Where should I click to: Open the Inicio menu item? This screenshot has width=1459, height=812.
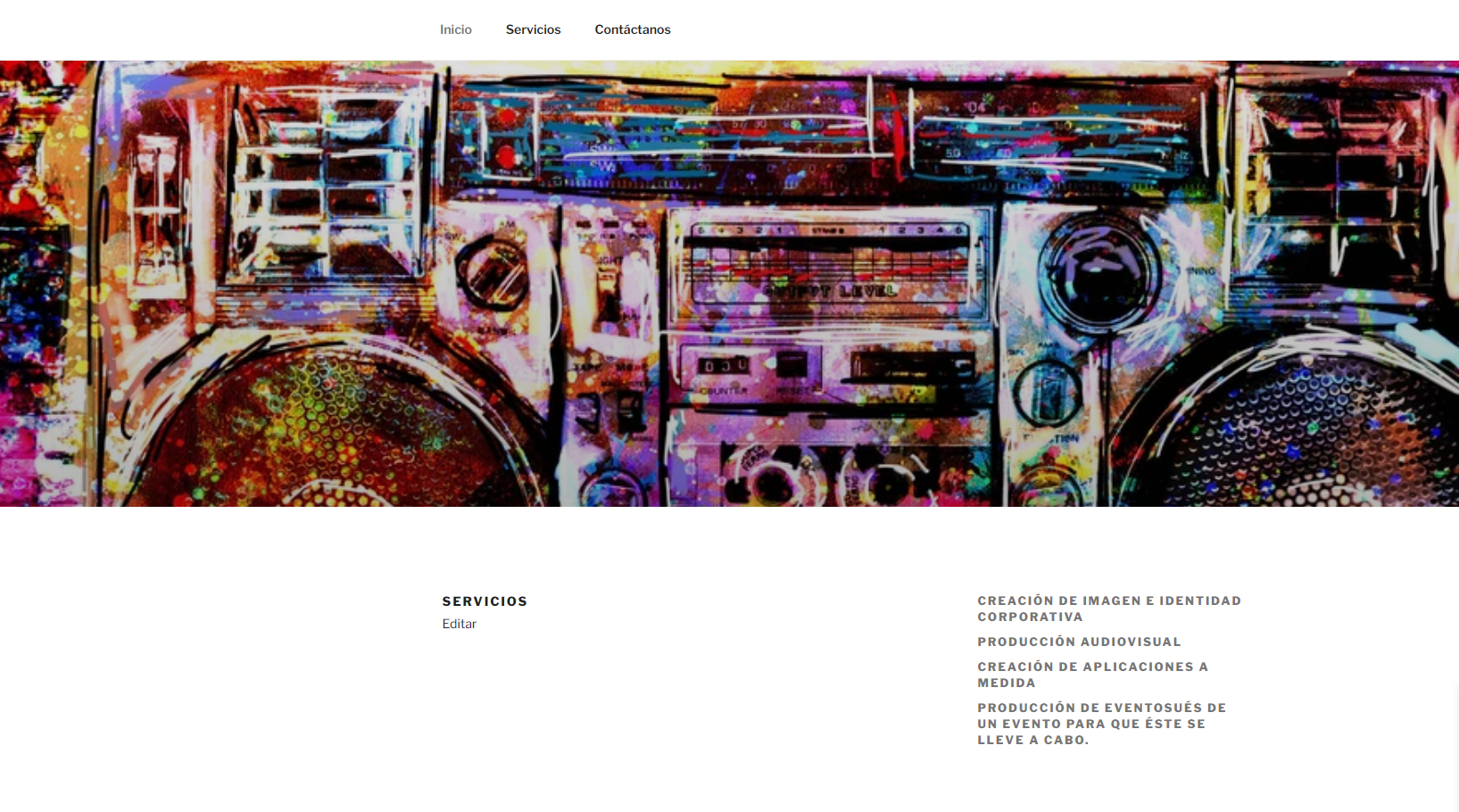coord(455,29)
